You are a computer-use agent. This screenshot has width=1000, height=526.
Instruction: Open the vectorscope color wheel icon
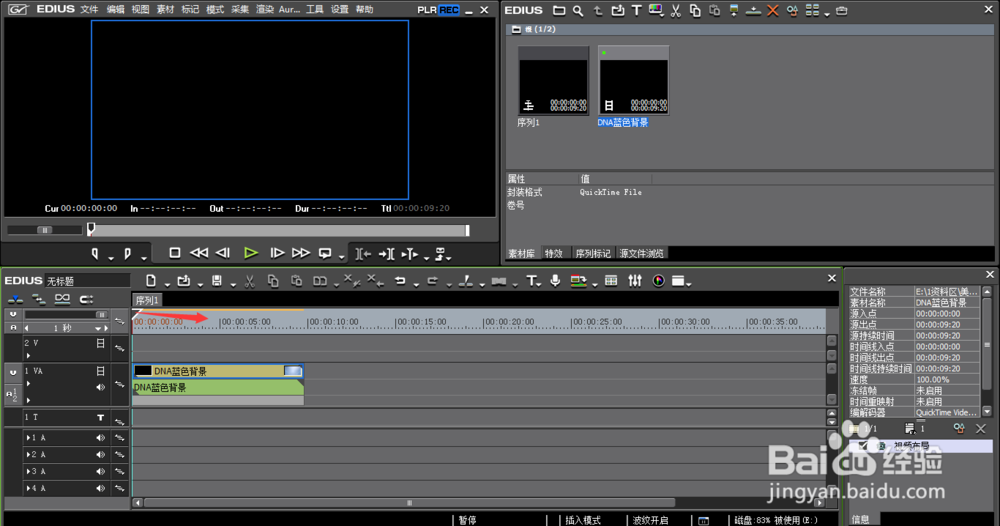[658, 281]
